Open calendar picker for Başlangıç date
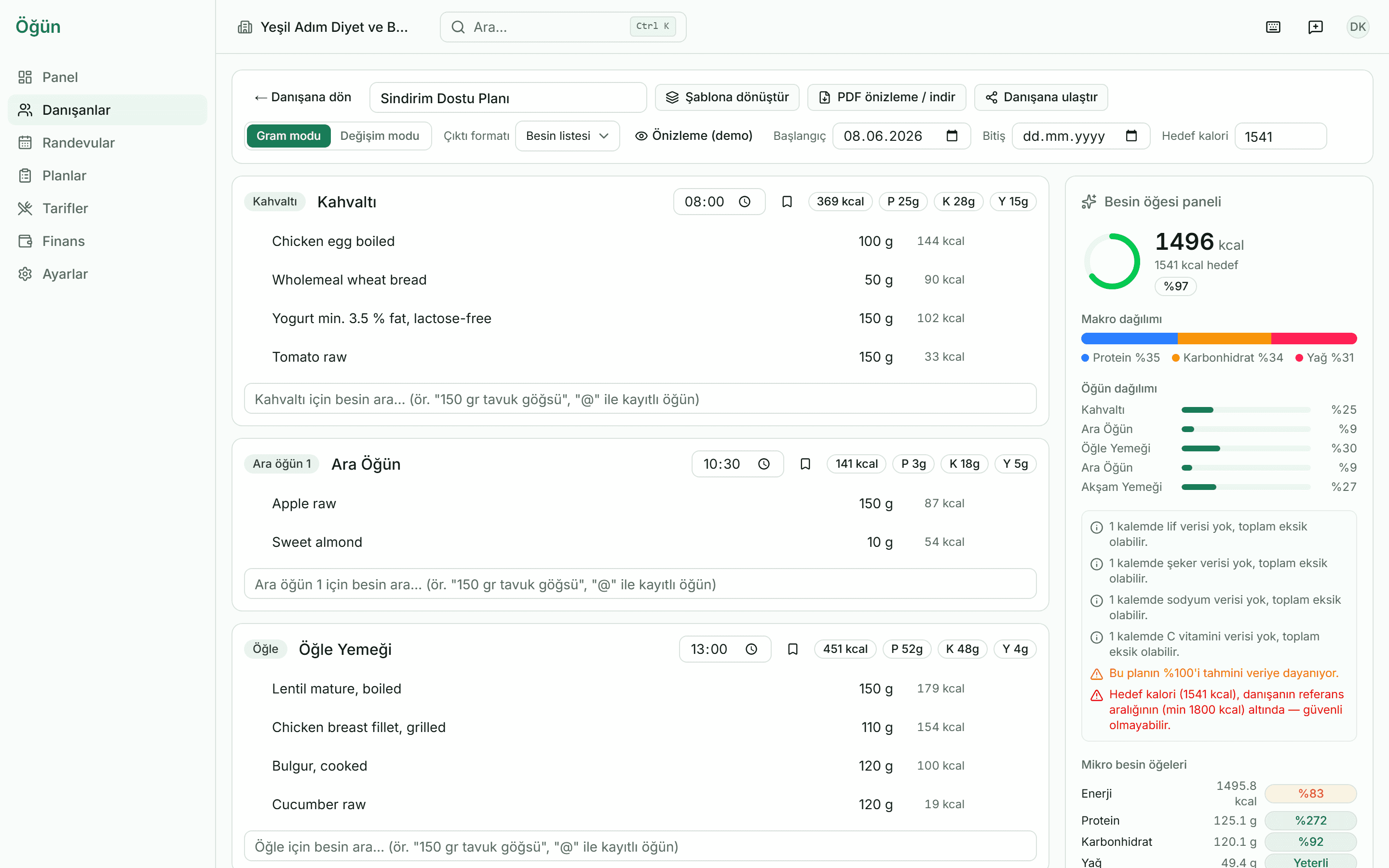The image size is (1389, 868). 952,136
